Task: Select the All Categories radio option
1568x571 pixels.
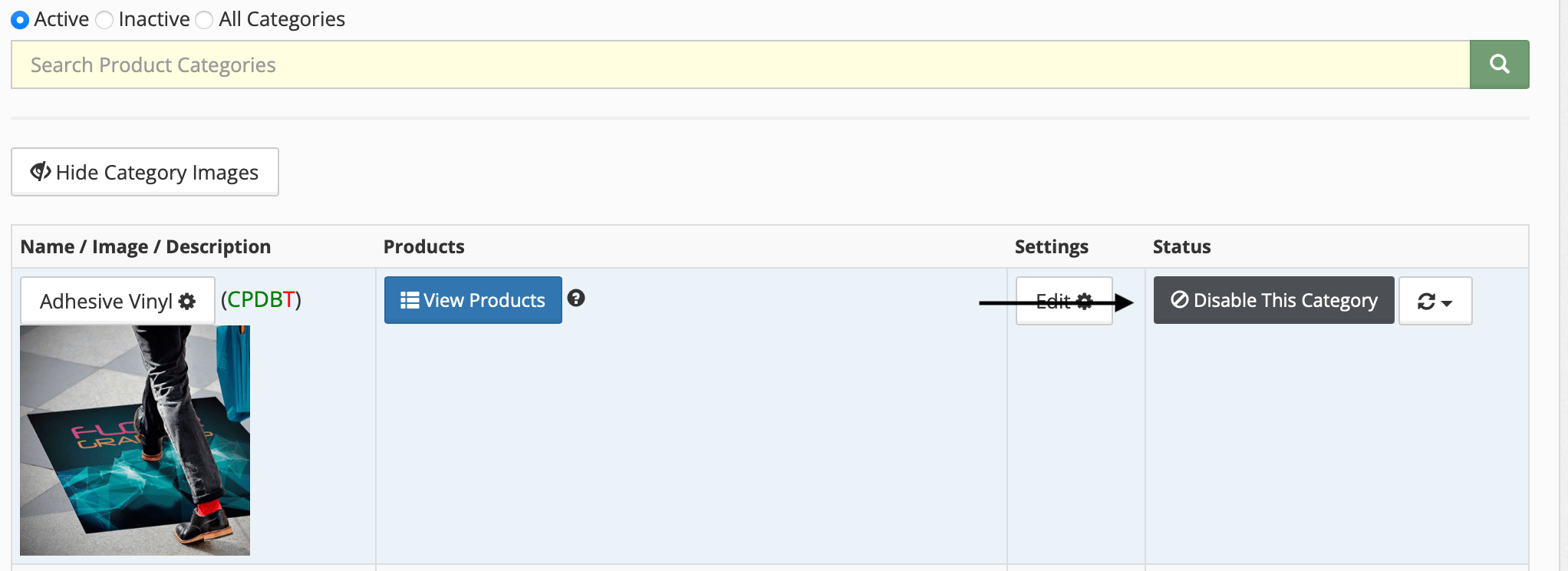Action: pyautogui.click(x=204, y=20)
